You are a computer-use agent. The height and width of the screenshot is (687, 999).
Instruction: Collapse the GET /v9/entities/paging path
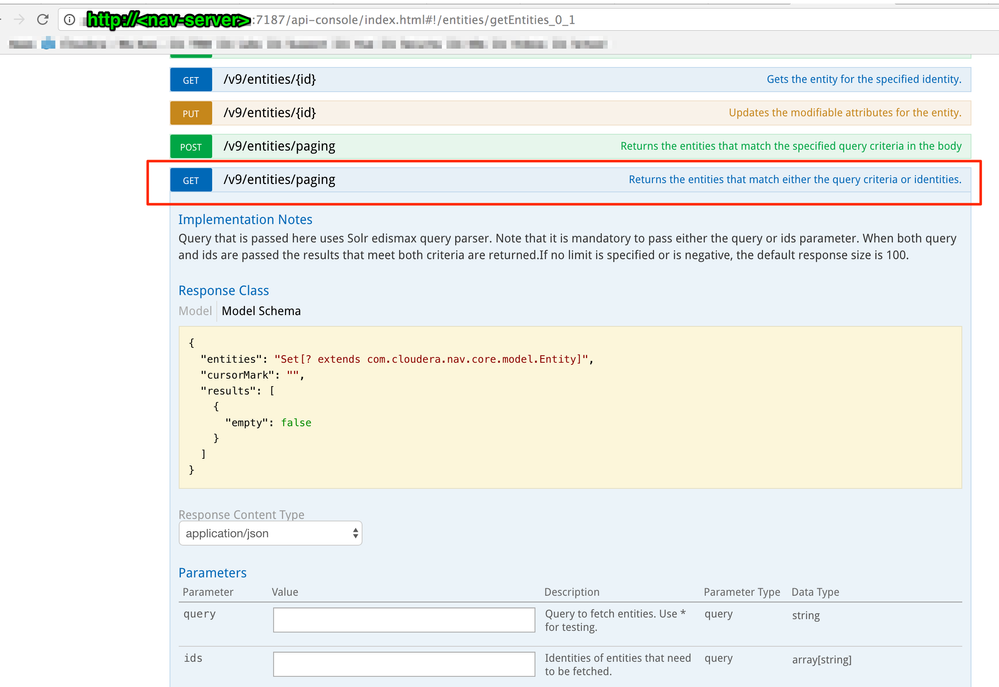tap(279, 180)
